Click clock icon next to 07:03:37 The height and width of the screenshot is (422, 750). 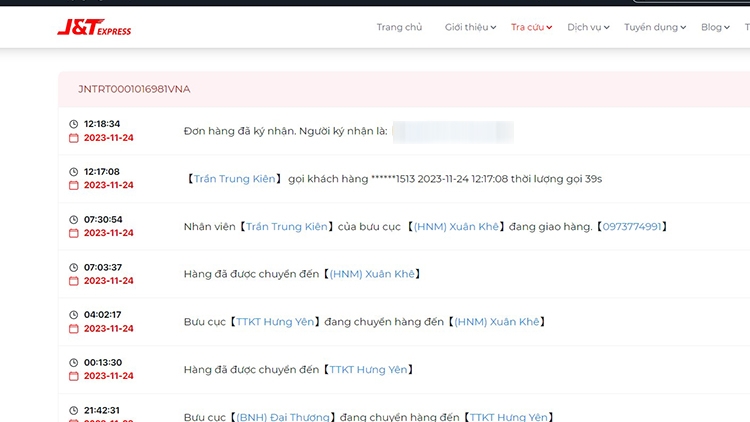pos(74,267)
